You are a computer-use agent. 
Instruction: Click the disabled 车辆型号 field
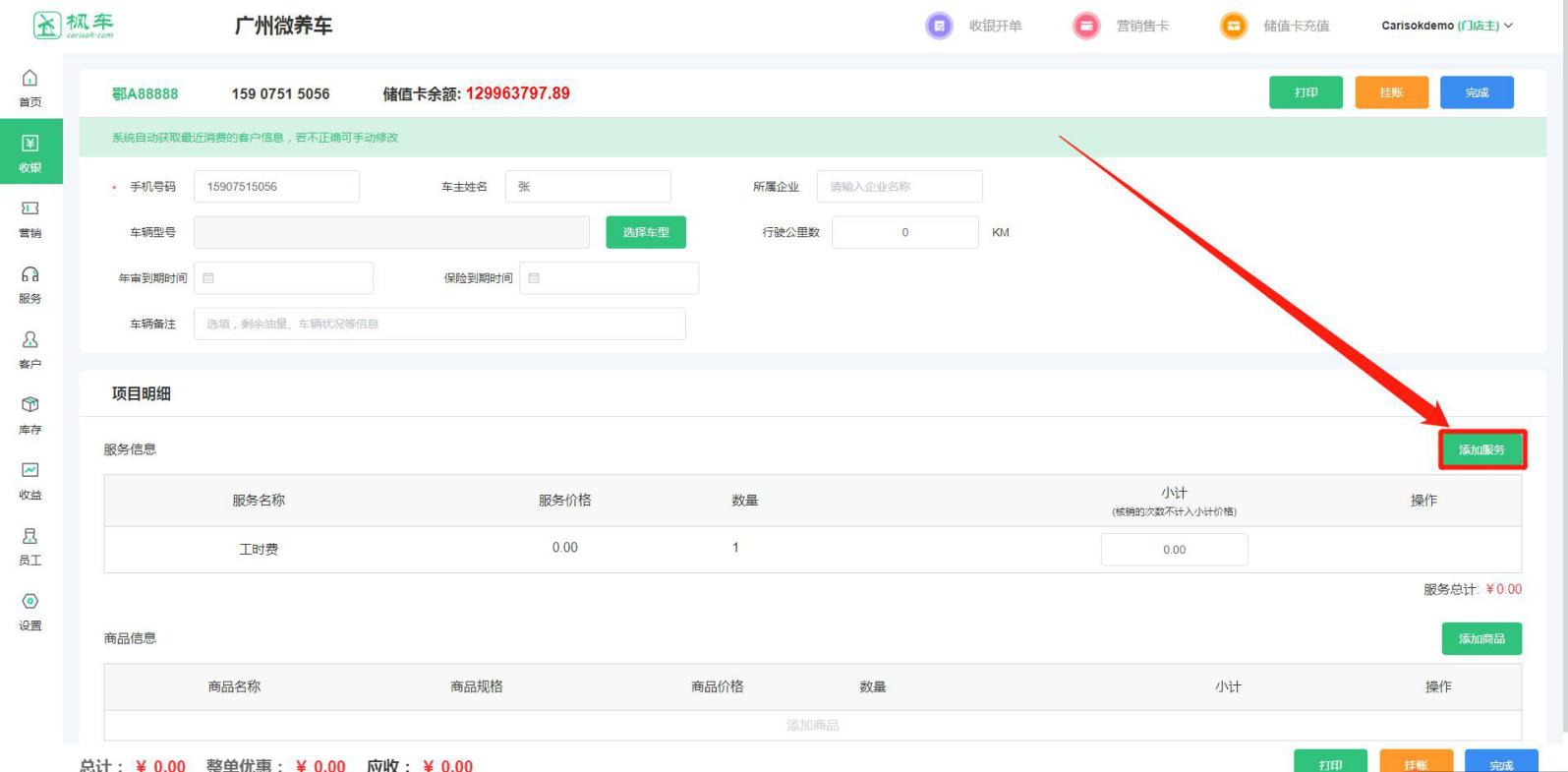click(x=391, y=232)
